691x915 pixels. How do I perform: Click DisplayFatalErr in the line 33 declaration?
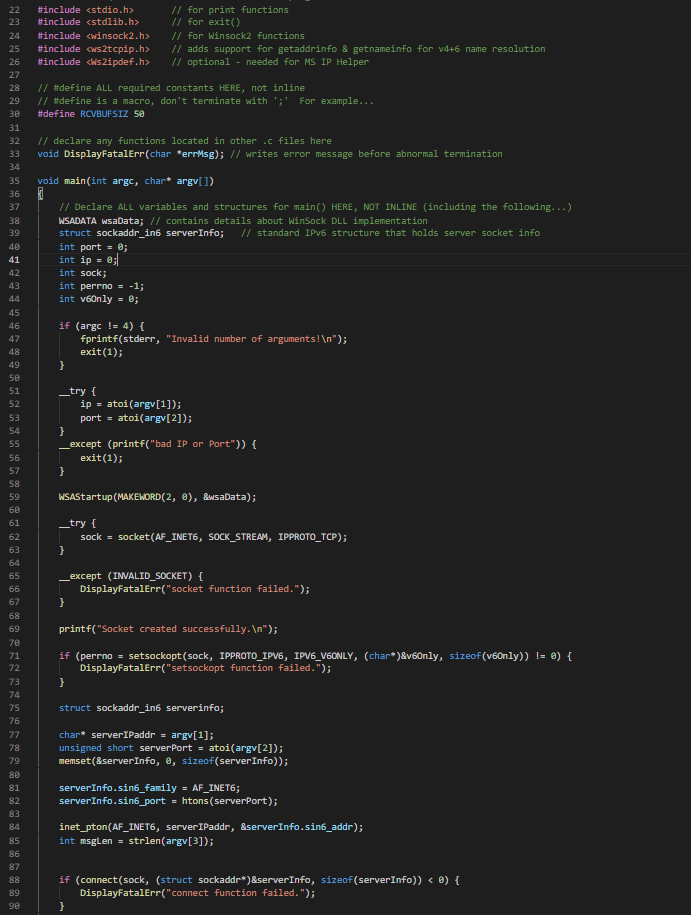pos(104,154)
